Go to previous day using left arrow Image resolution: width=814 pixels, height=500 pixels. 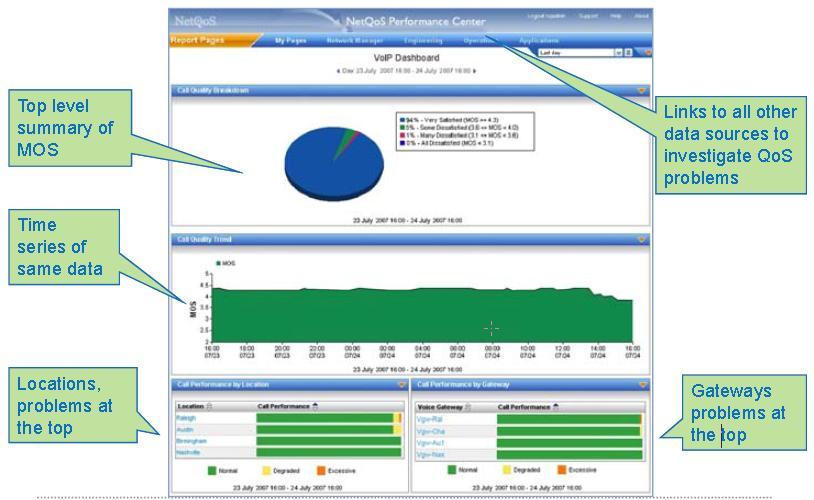click(338, 71)
